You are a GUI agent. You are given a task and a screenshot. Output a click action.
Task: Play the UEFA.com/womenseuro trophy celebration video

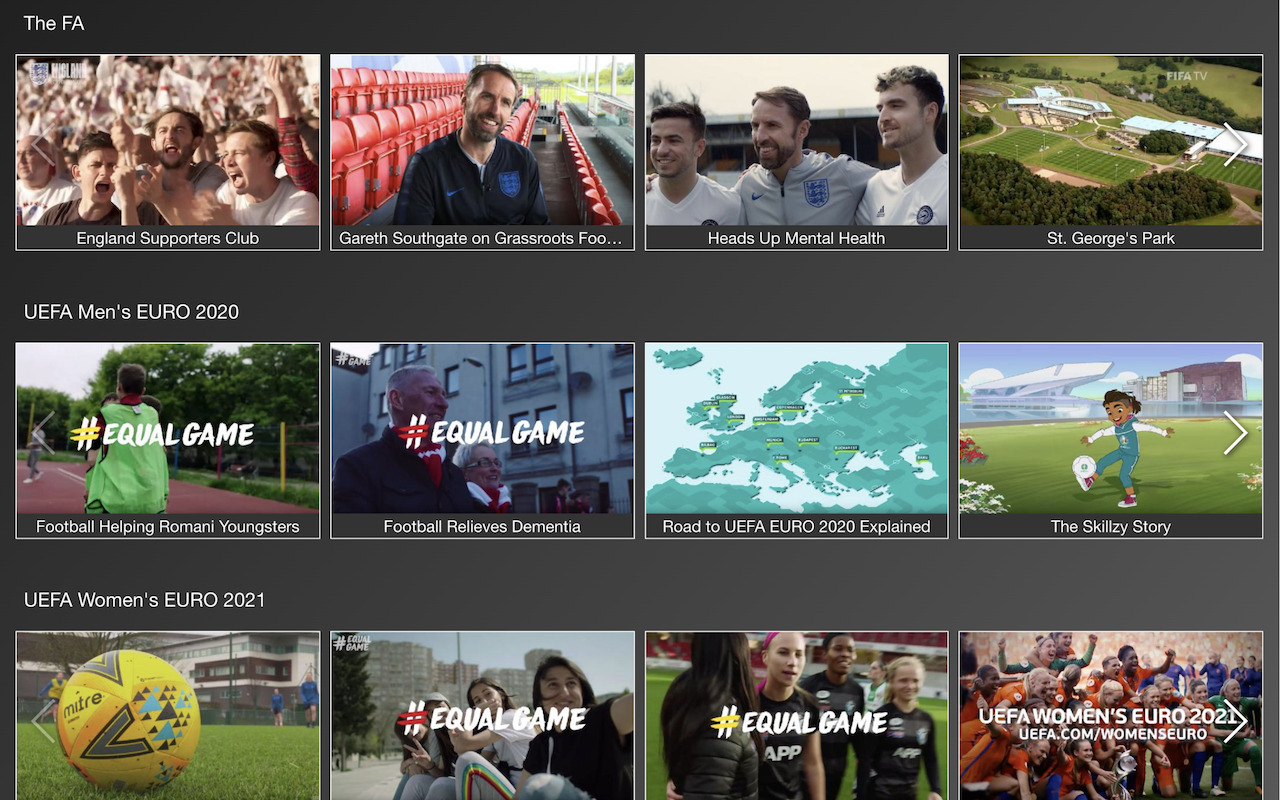[1110, 715]
